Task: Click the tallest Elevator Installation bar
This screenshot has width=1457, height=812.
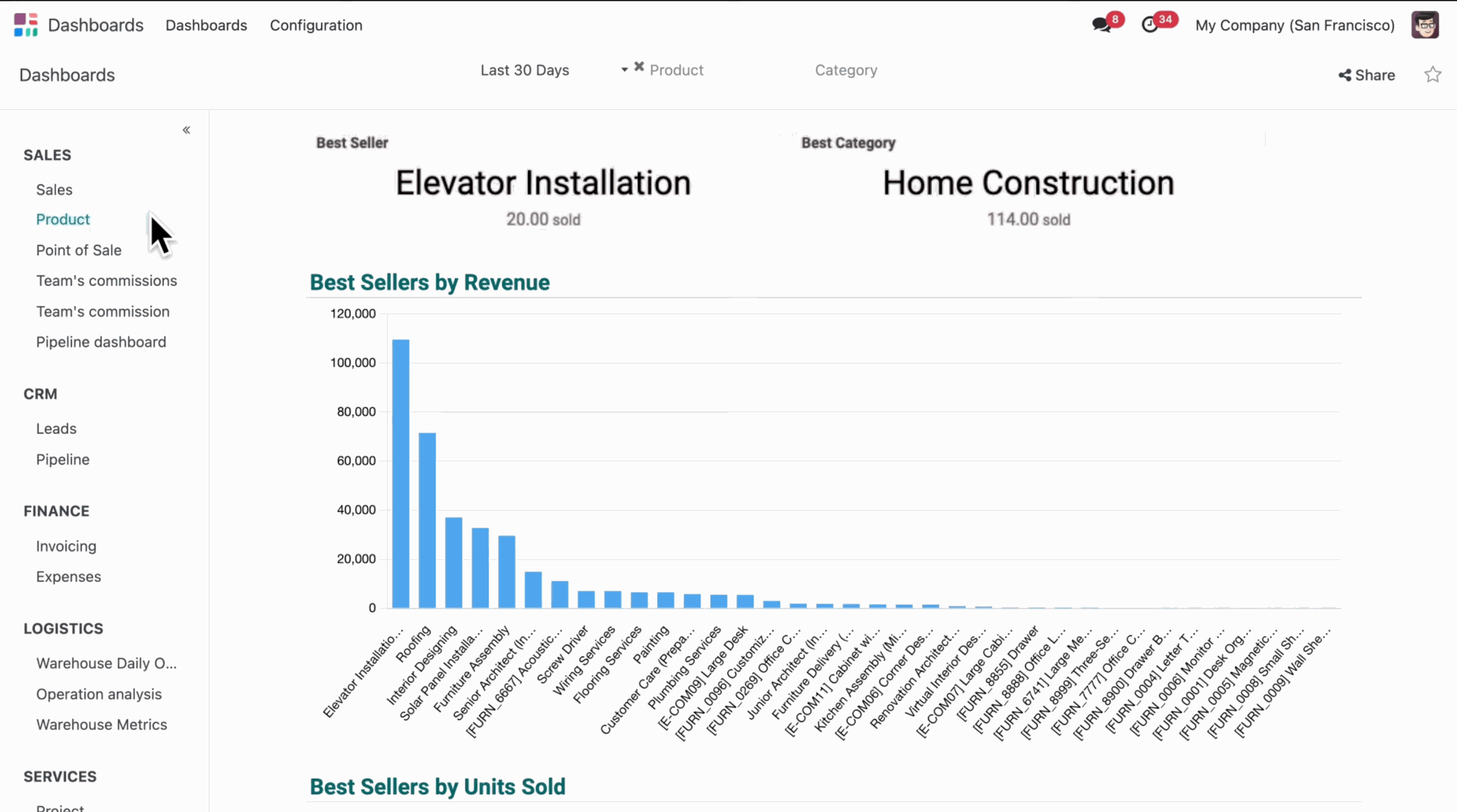Action: pos(401,474)
